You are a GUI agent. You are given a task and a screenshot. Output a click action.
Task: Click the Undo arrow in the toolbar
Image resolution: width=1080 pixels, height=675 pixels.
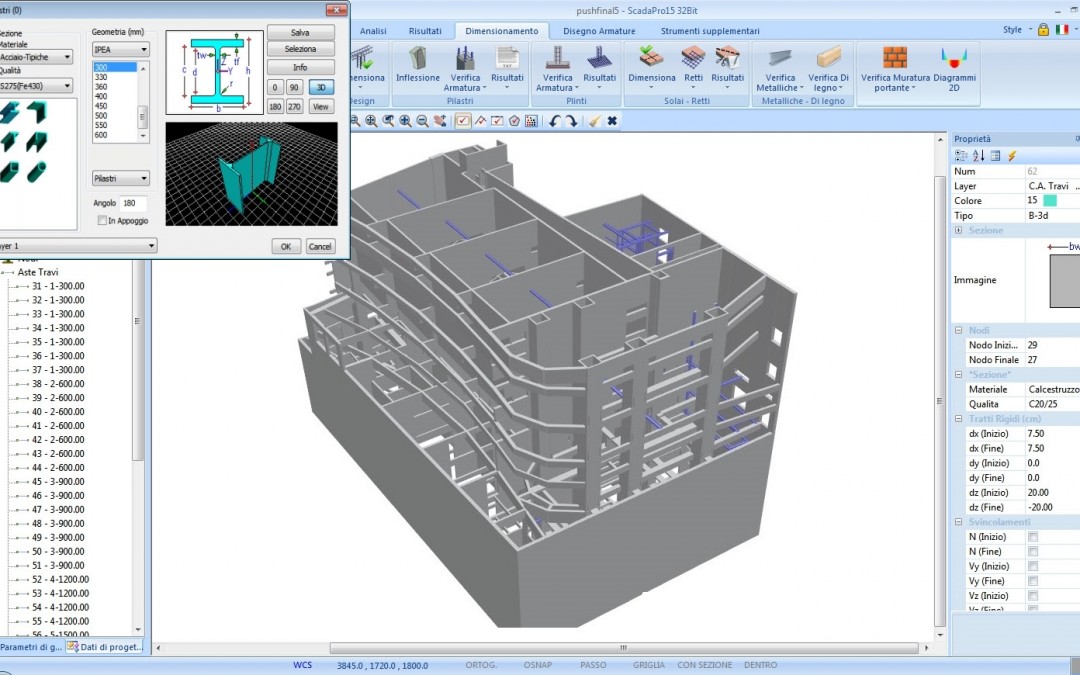point(556,120)
